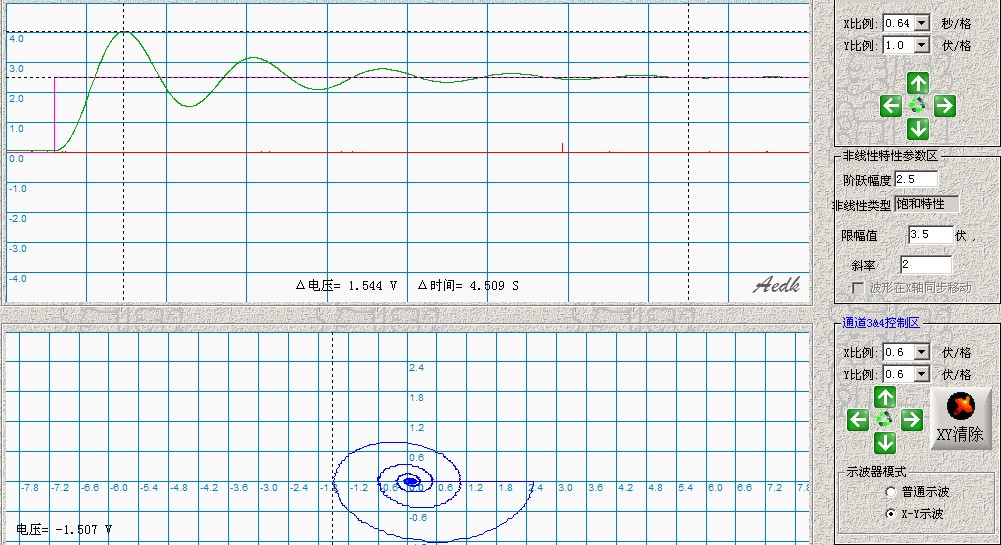This screenshot has width=1001, height=545.
Task: Click the right arrow in the upper channel panel
Action: [x=944, y=106]
